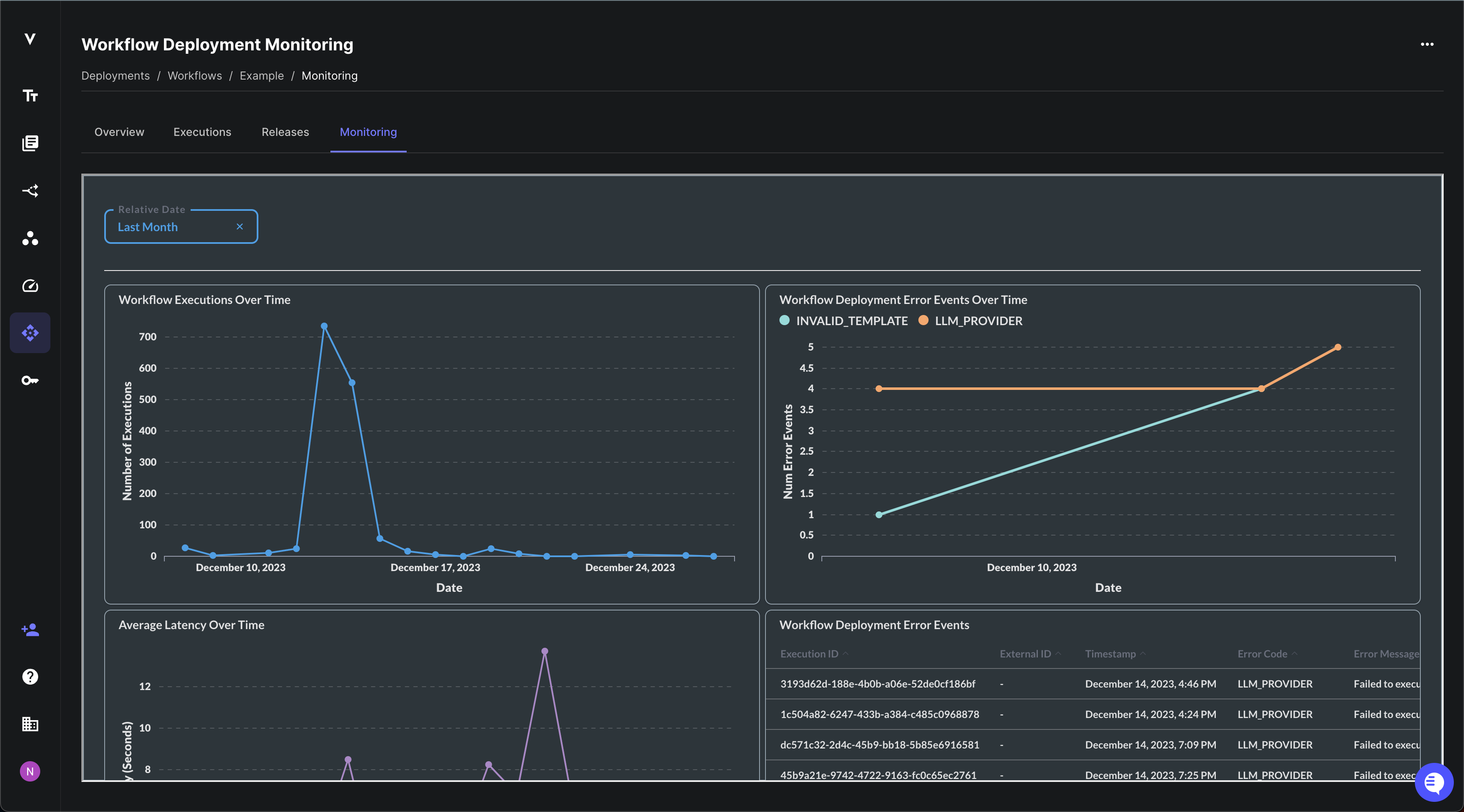This screenshot has width=1464, height=812.
Task: Open the three-dots cluster icon in sidebar
Action: [30, 238]
